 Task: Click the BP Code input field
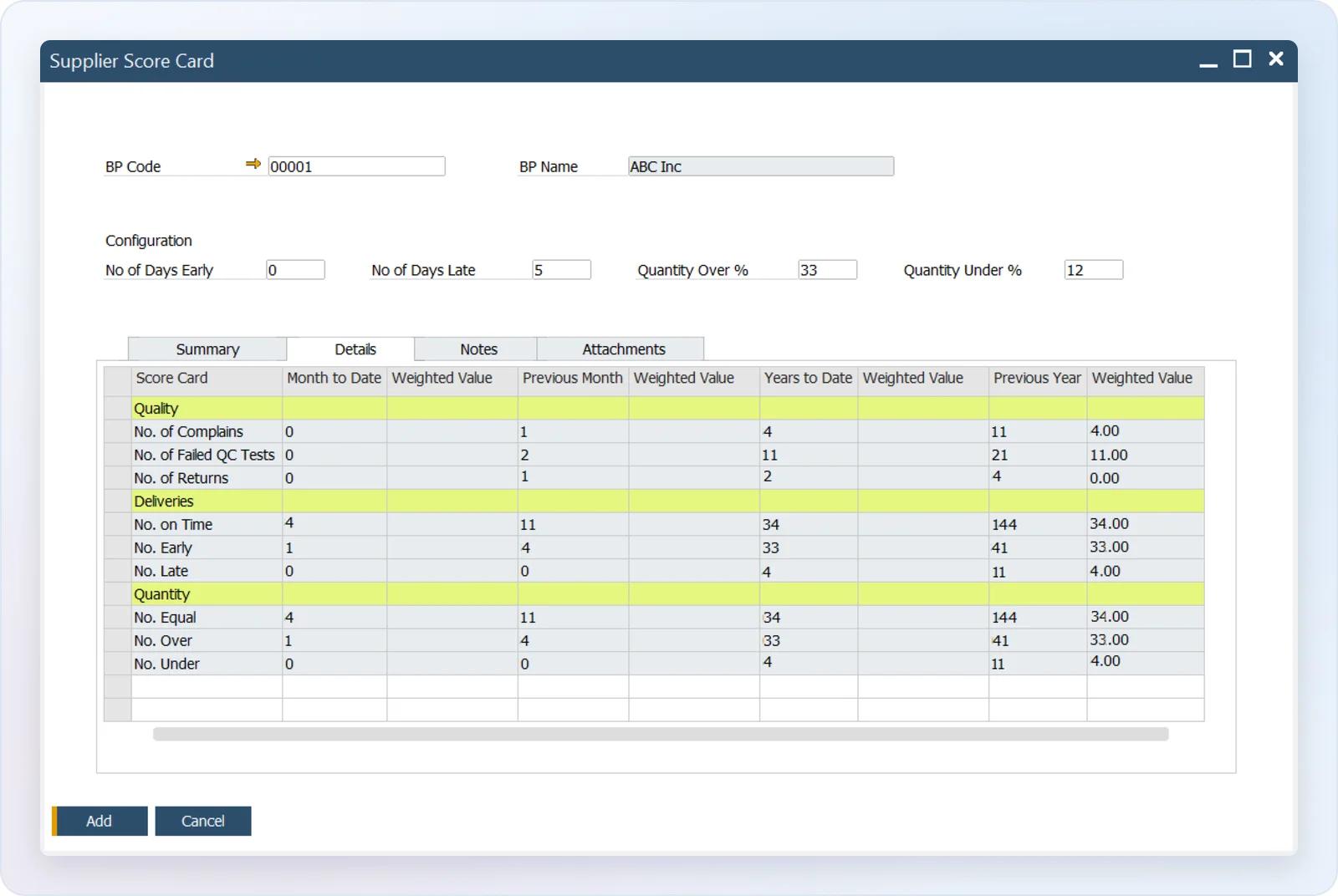click(x=356, y=166)
